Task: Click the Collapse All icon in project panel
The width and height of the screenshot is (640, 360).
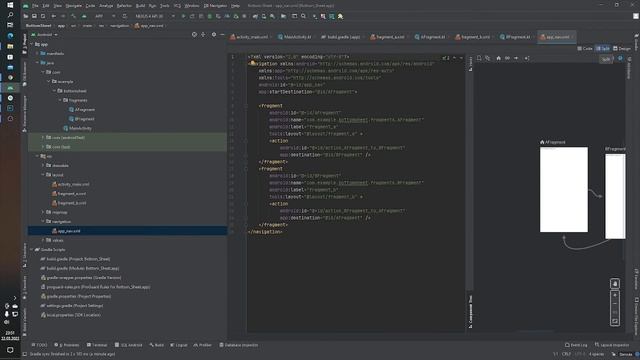Action: pyautogui.click(x=203, y=35)
